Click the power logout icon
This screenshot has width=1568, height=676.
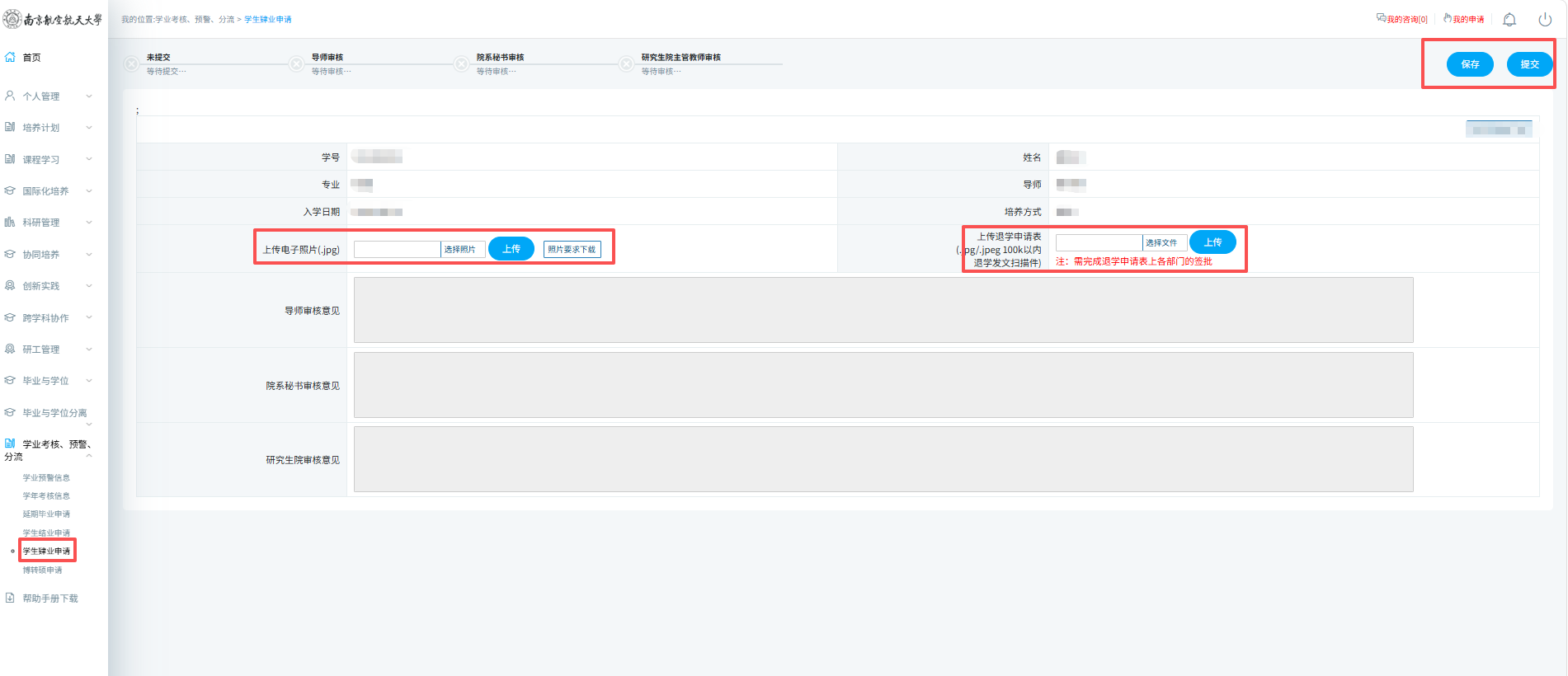(1545, 20)
